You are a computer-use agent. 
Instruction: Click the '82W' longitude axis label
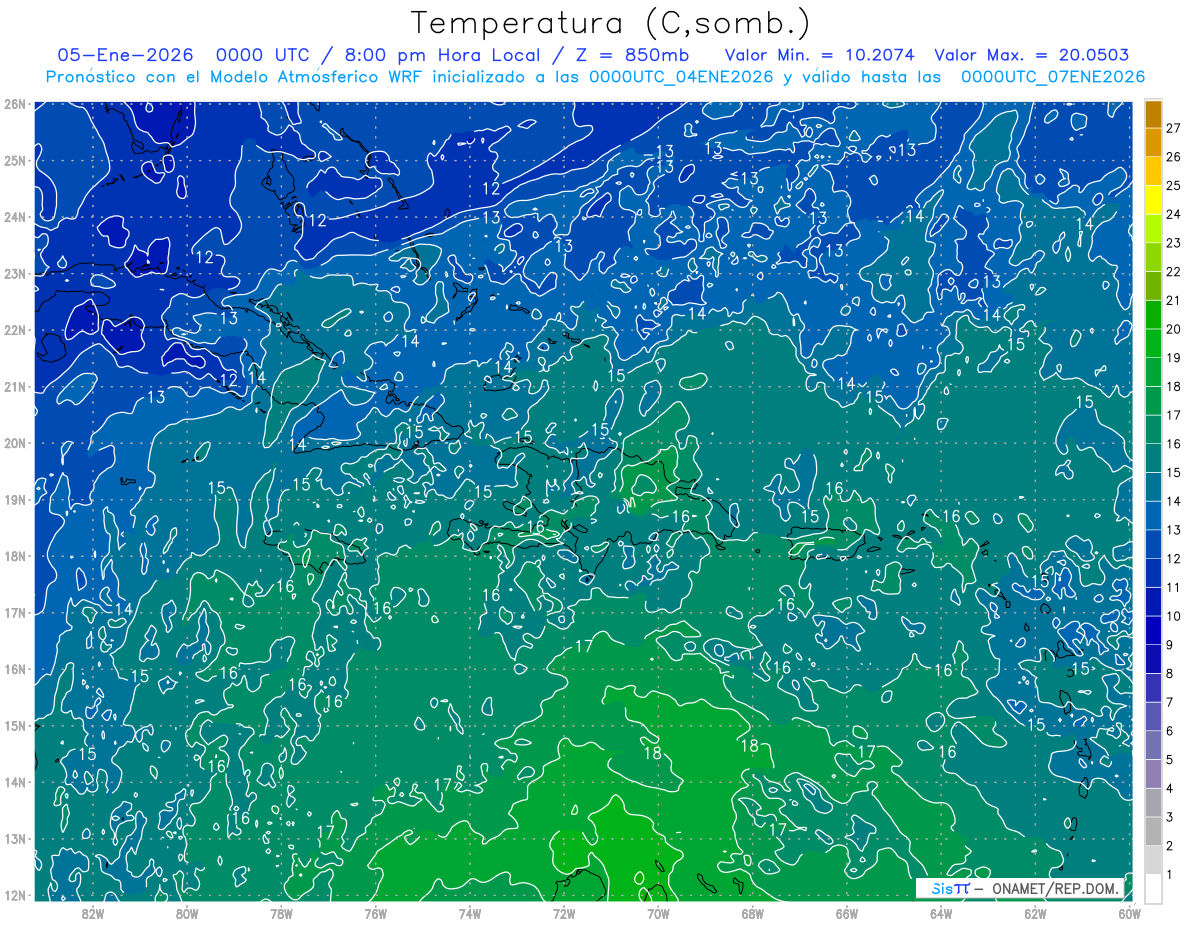pyautogui.click(x=93, y=913)
